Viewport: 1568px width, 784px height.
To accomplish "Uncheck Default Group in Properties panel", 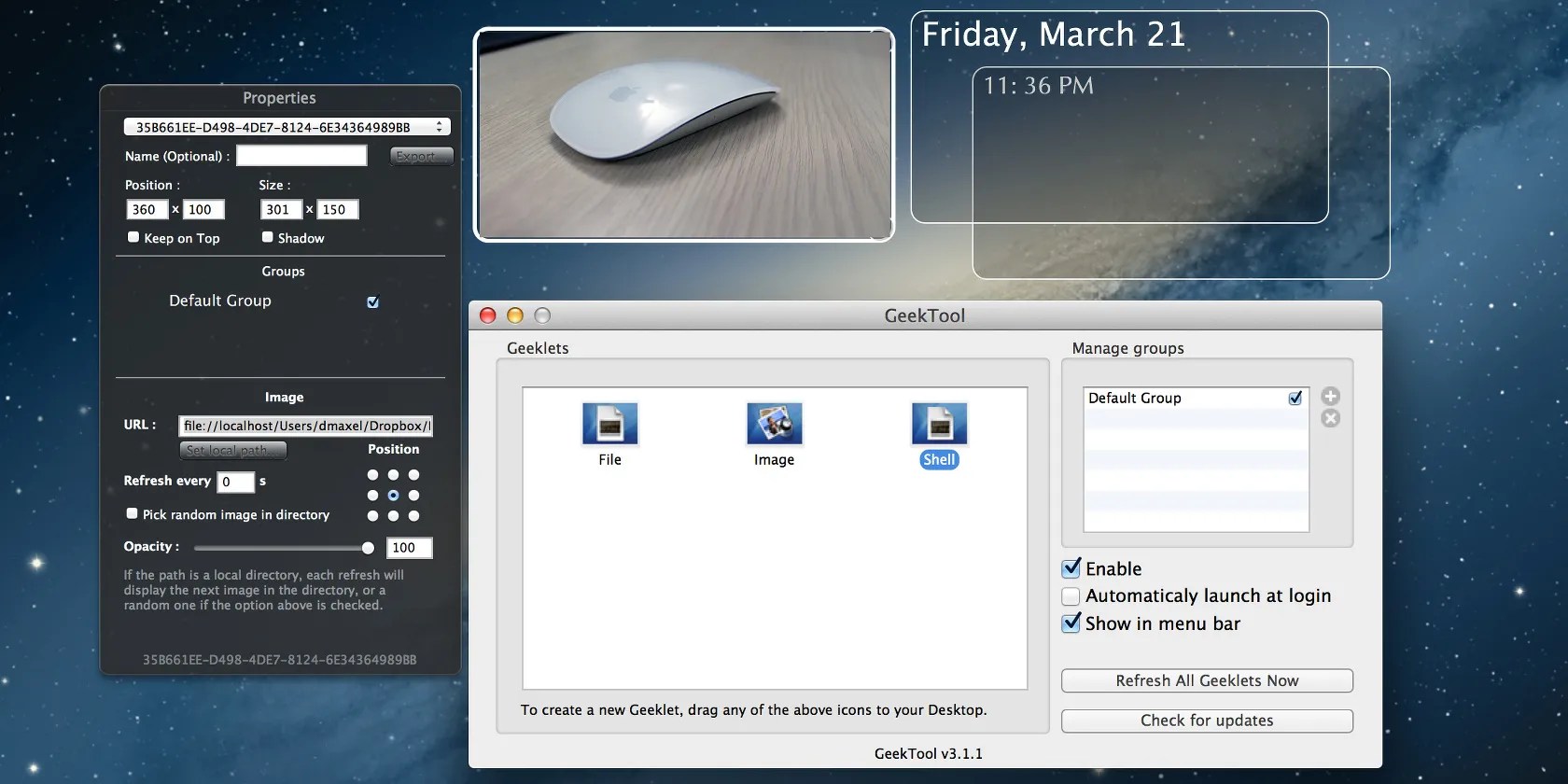I will [x=373, y=301].
